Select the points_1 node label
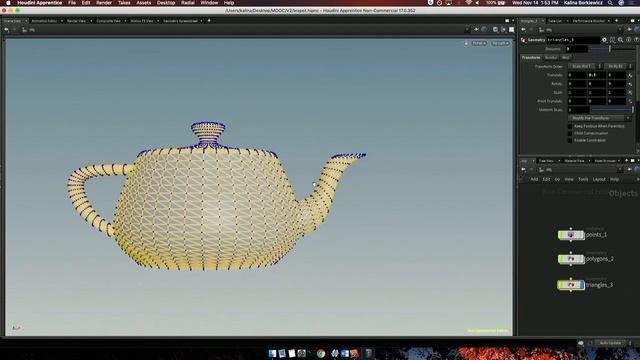640x360 pixels. click(596, 235)
